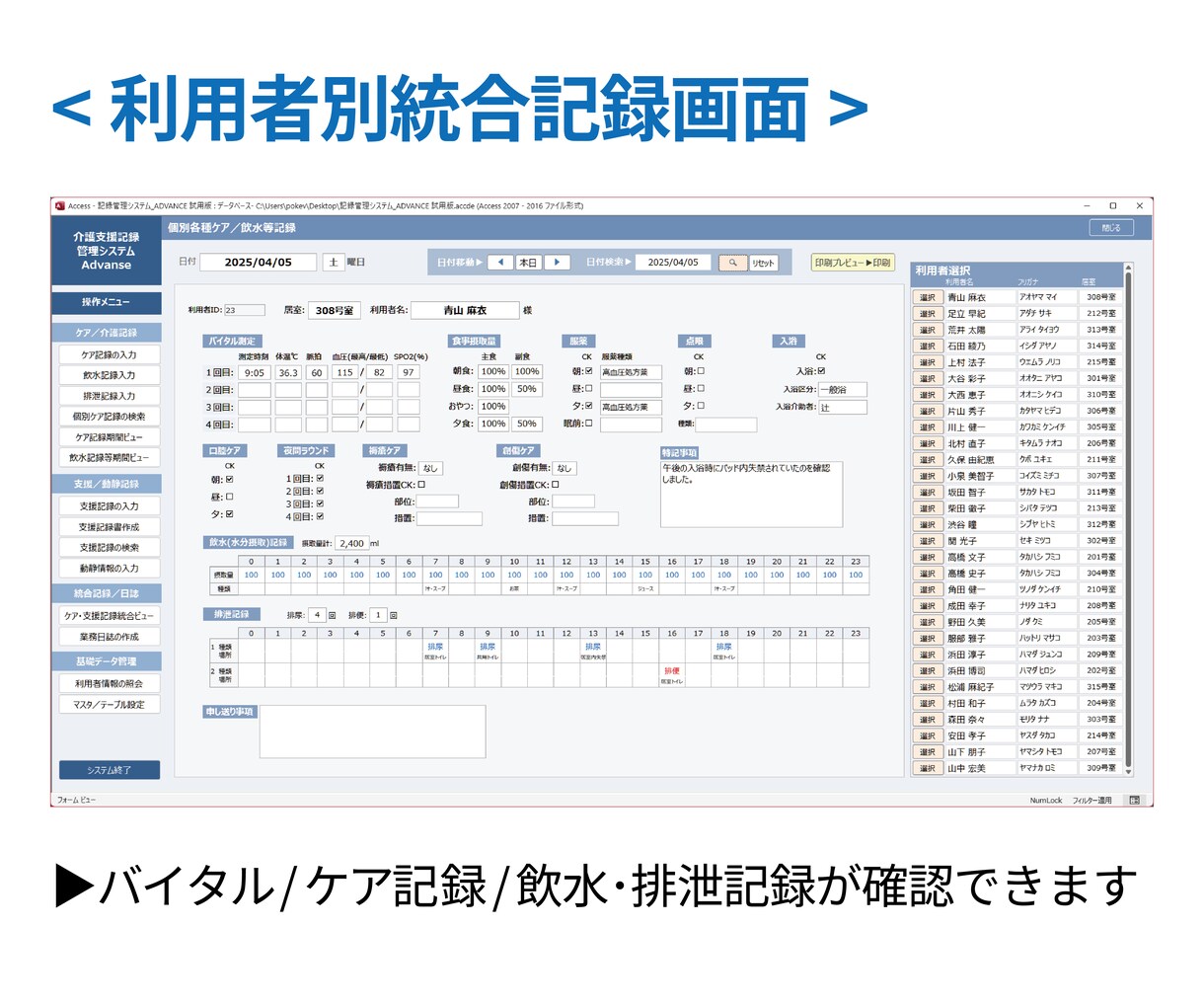Click the 居室 field showing 308号室
1204x1004 pixels.
[334, 310]
